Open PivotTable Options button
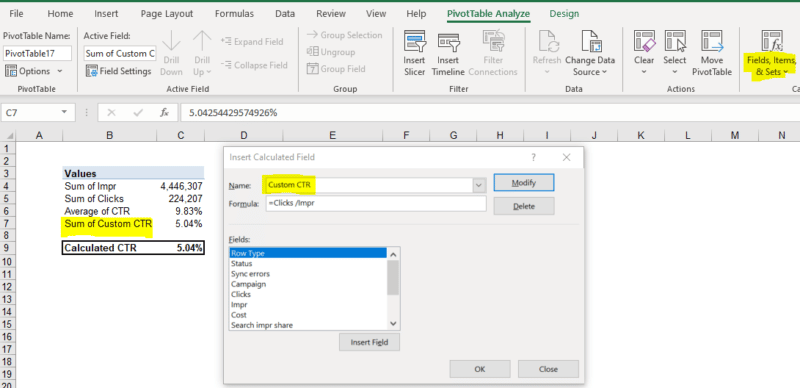 coord(33,71)
